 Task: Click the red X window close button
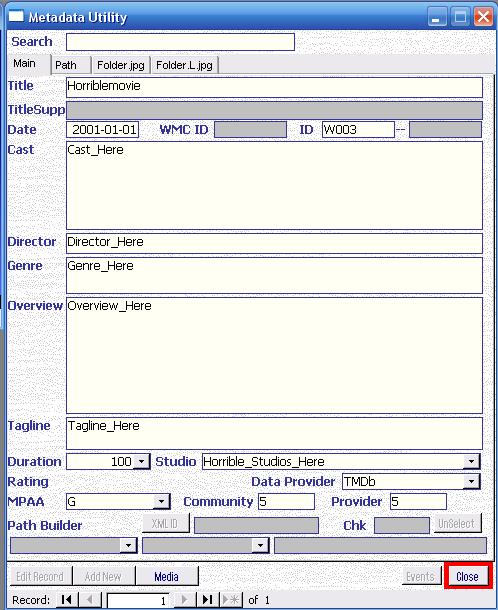[483, 17]
